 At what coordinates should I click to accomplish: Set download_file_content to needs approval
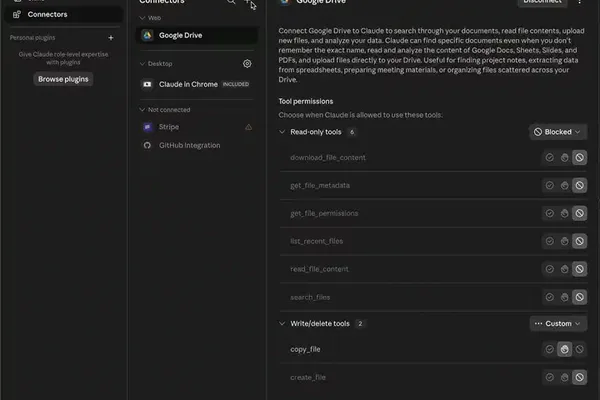point(564,158)
